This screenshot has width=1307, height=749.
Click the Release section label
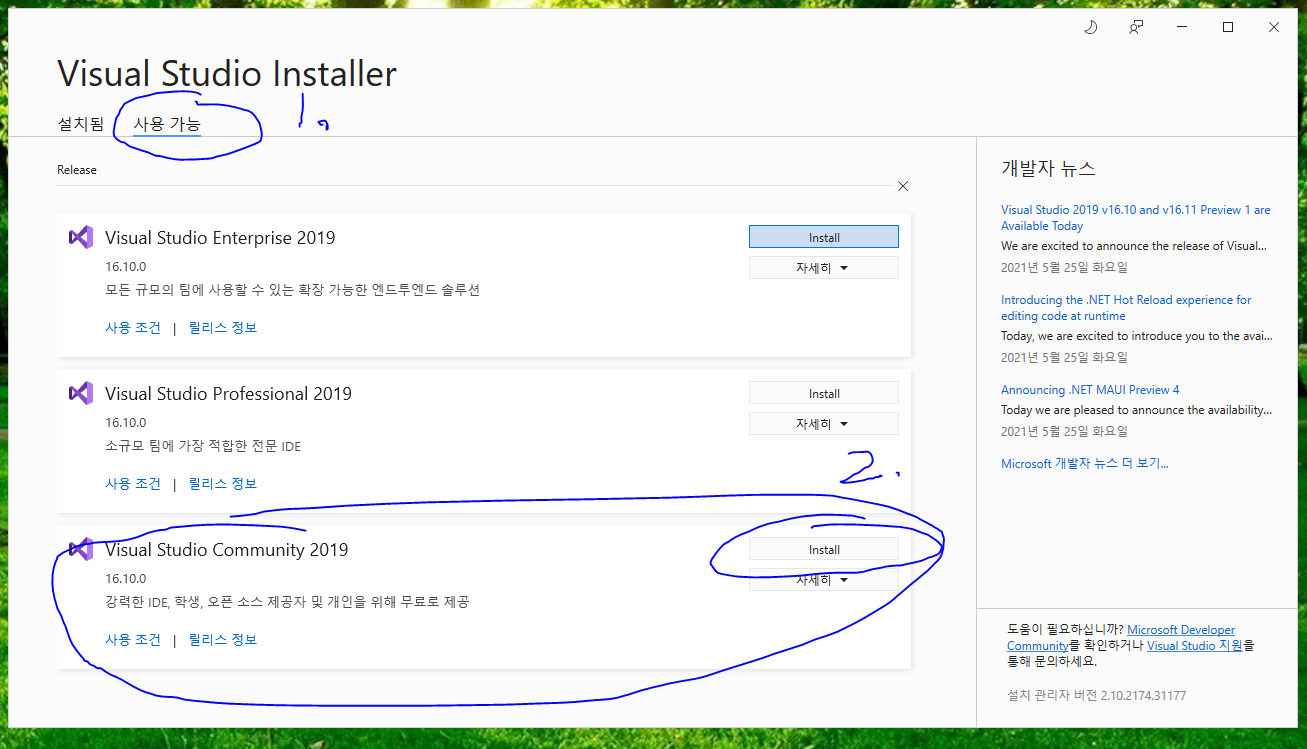coord(77,170)
